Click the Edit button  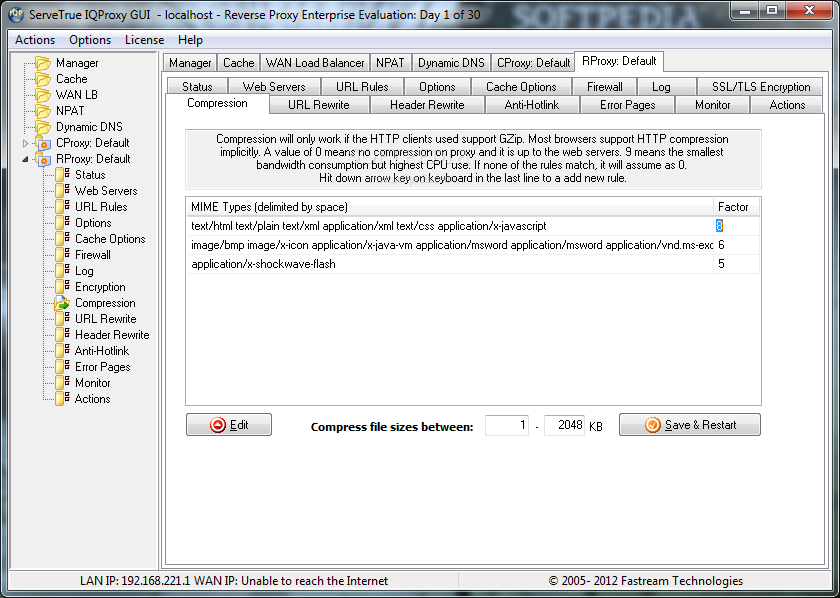coord(229,425)
